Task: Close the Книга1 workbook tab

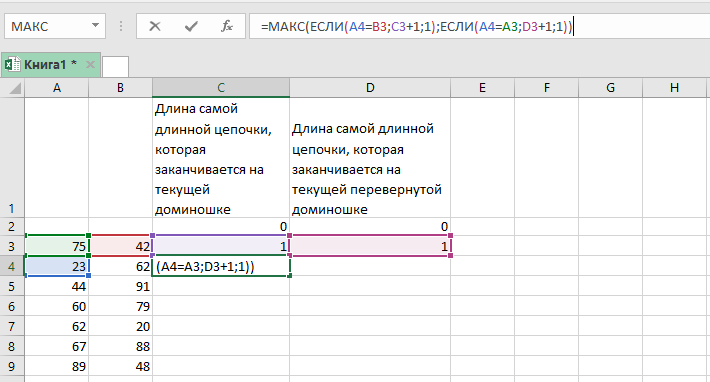Action: [90, 65]
